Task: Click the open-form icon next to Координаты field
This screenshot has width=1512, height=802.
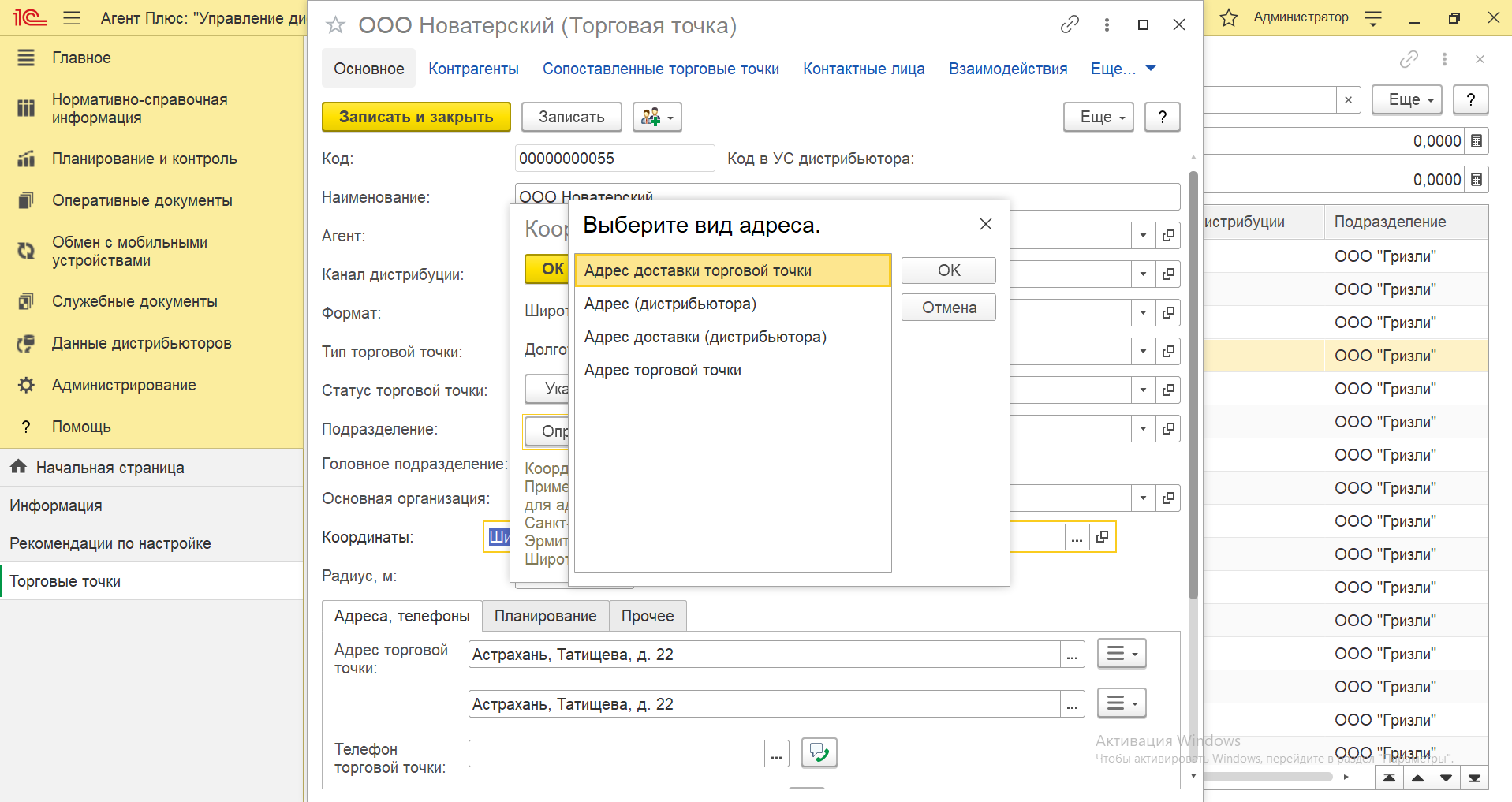Action: coord(1102,537)
